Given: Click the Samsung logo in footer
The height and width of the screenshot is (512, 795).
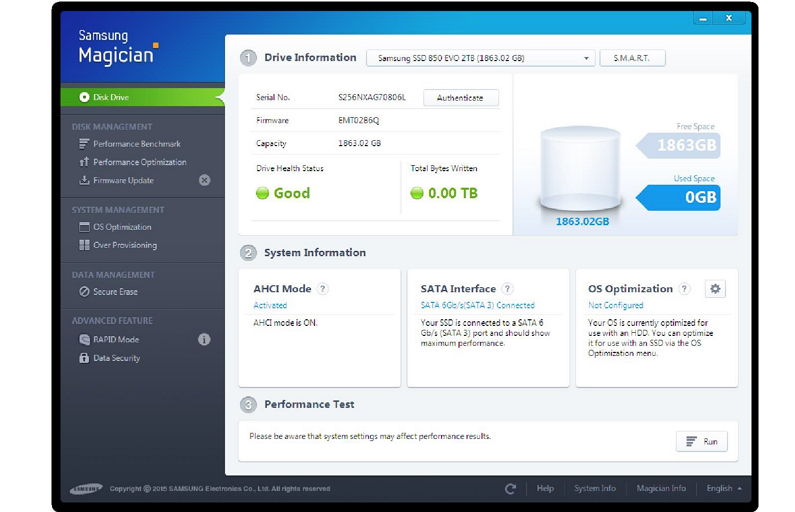Looking at the screenshot, I should [86, 489].
